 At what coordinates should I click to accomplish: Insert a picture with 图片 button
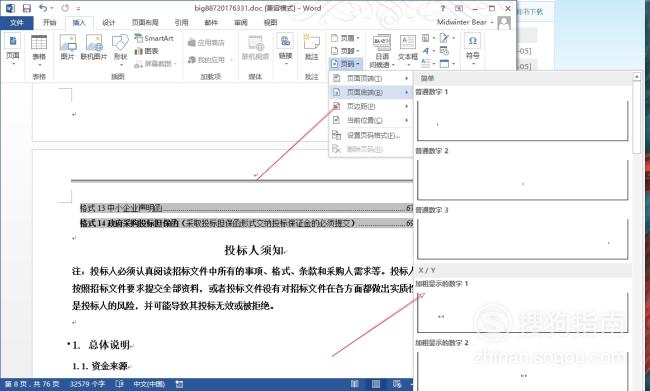click(x=67, y=47)
